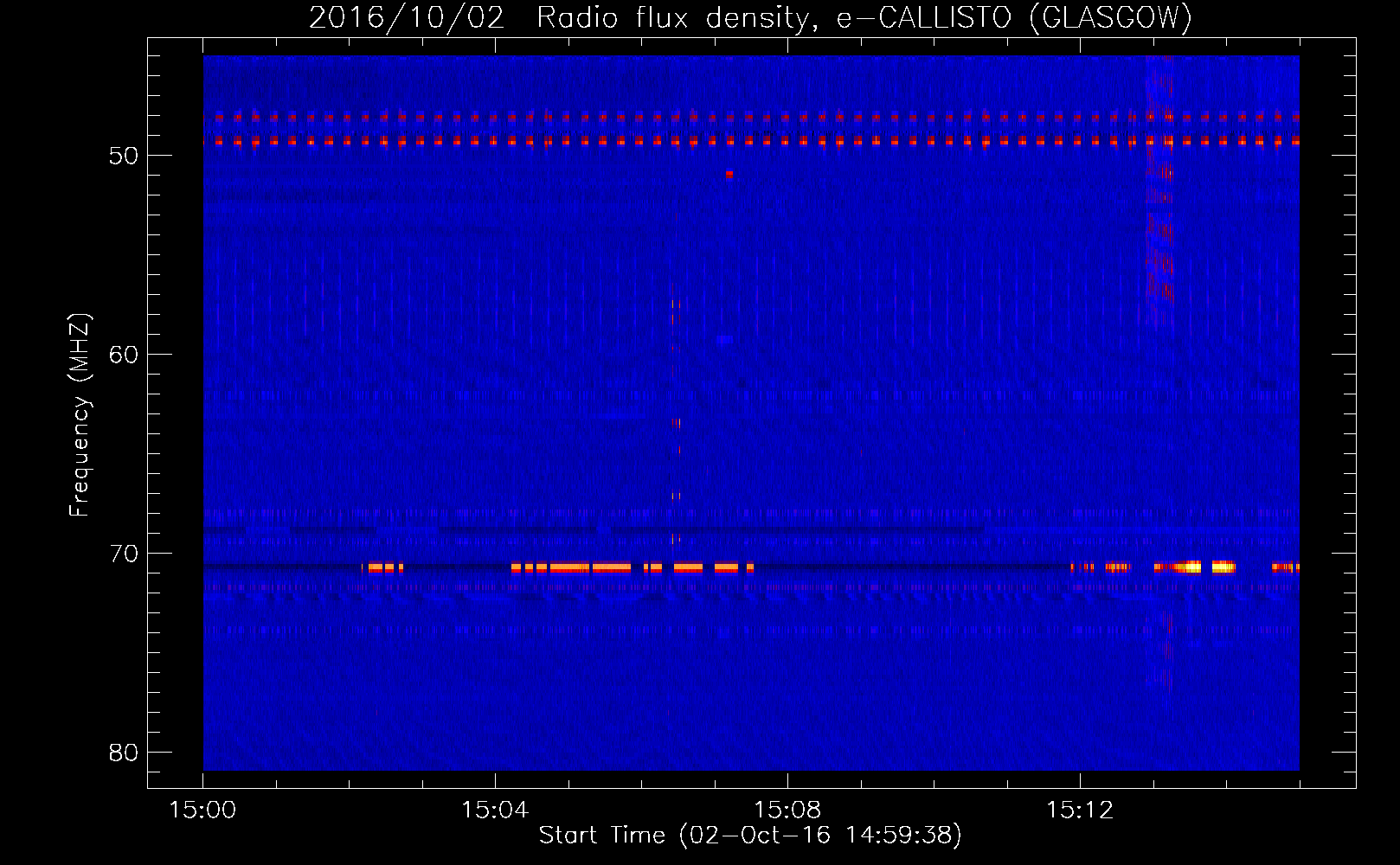The image size is (1400, 865).
Task: Click the isolated red spot near 51 MHz
Action: (729, 174)
